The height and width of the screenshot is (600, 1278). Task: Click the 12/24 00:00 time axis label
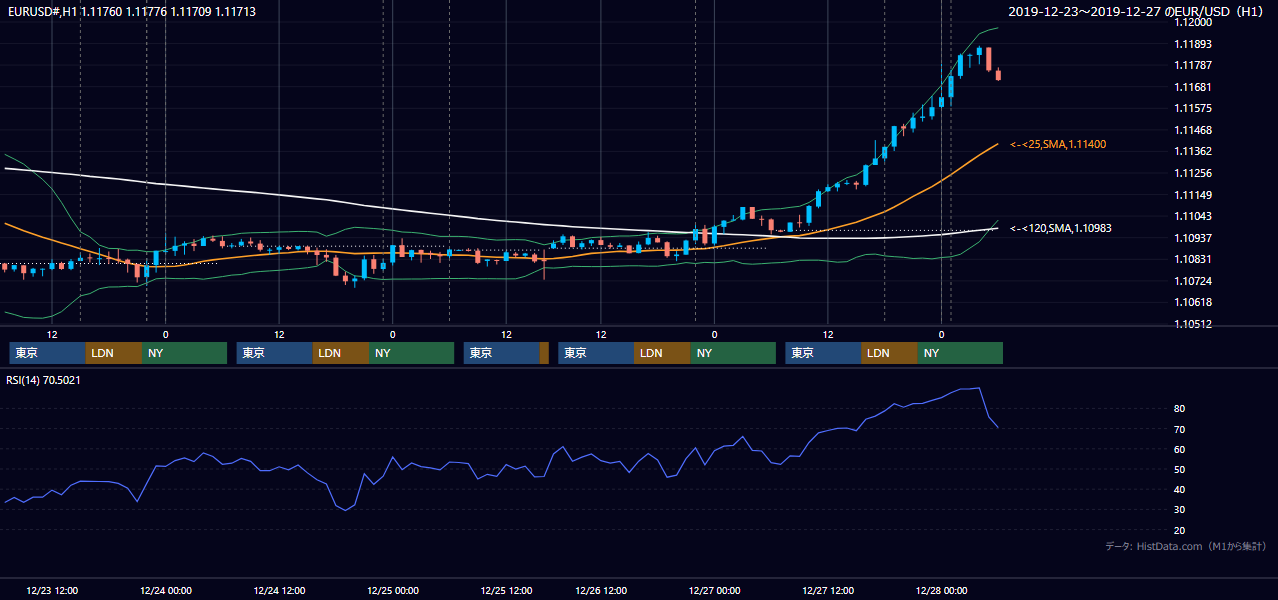click(165, 590)
